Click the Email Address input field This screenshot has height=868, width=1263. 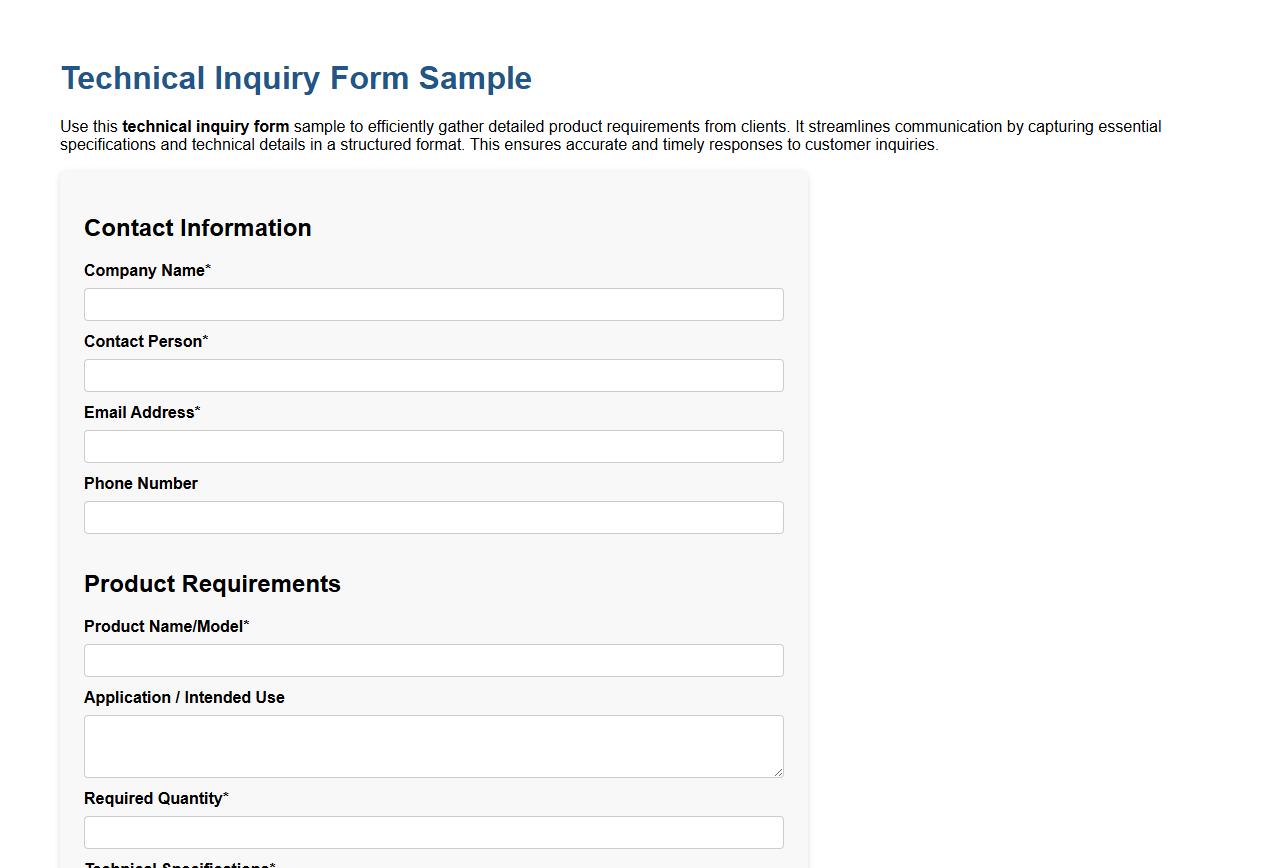coord(433,446)
